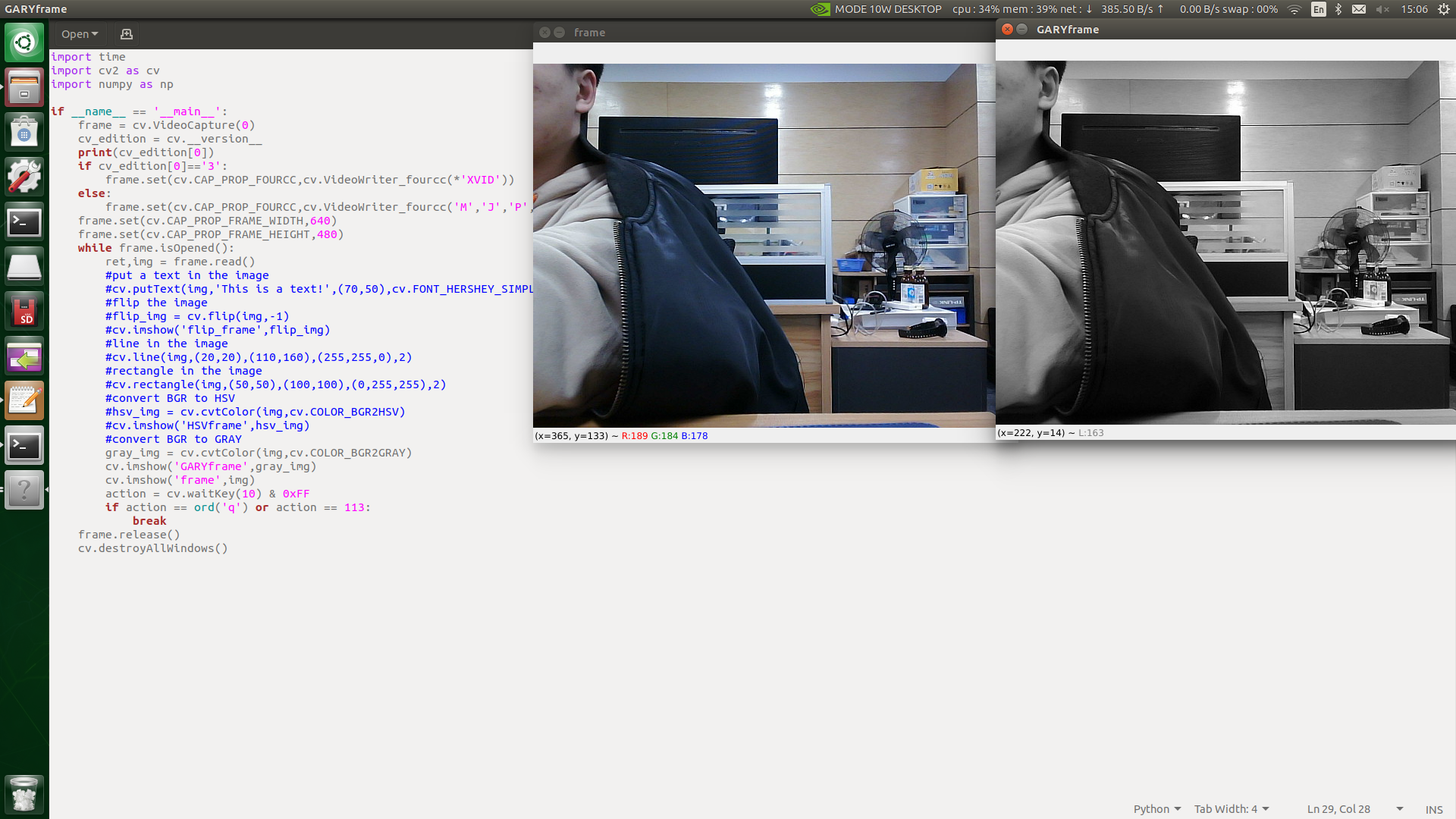Open the Trash in the dock
The width and height of the screenshot is (1456, 819).
coord(24,794)
